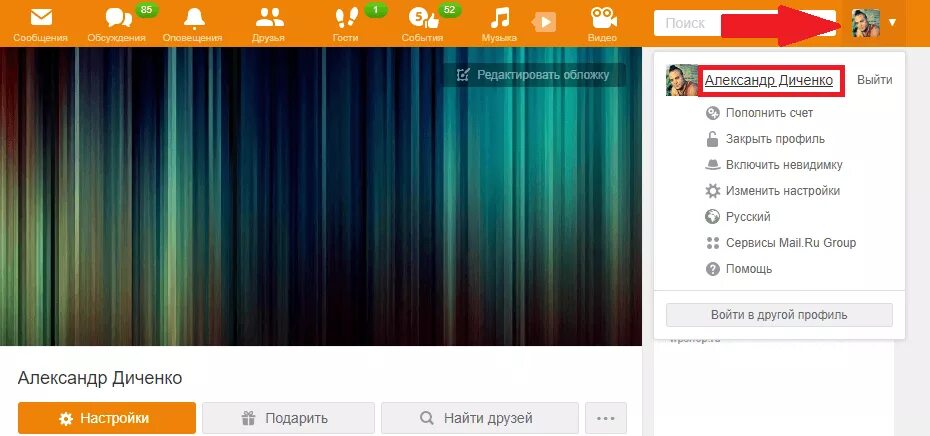
Task: Click the Поиск search field
Action: 688,23
